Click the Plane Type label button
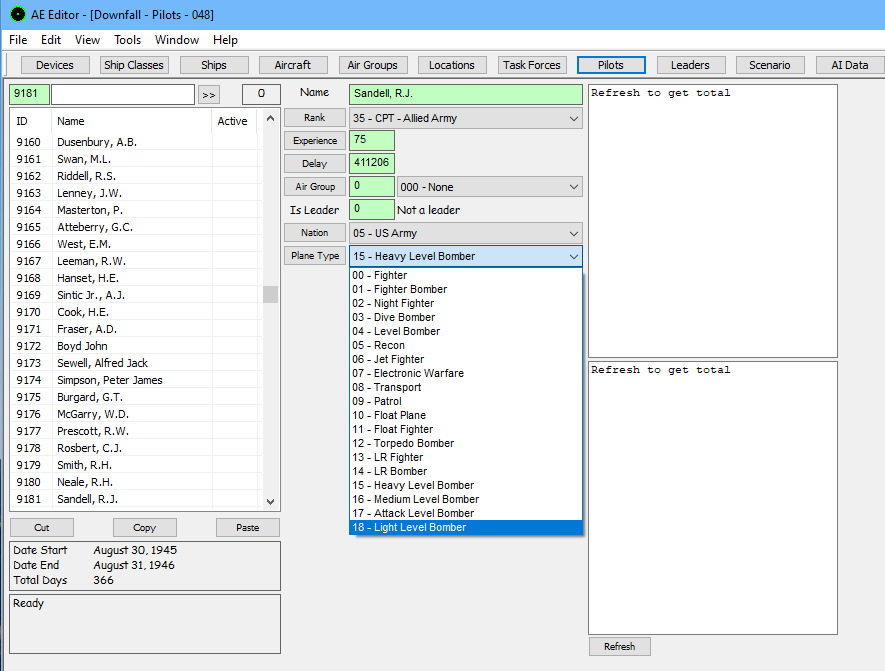The image size is (885, 671). (x=314, y=256)
